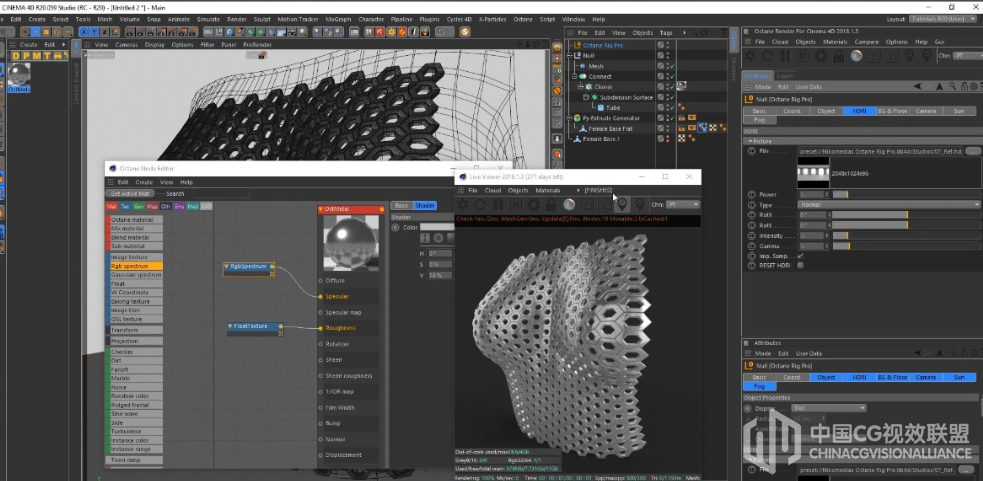Click the send-to-render icon in Live Viewer toolbar
983x481 pixels.
463,204
